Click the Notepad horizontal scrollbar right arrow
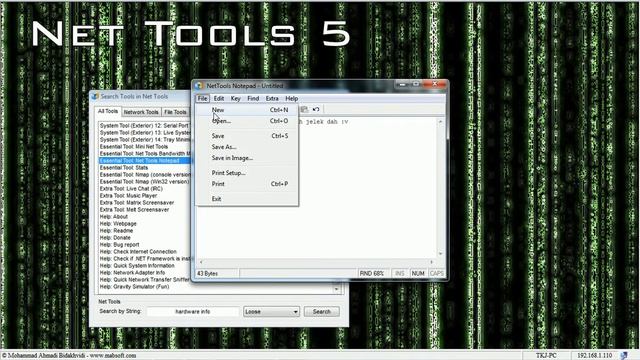 (x=432, y=262)
